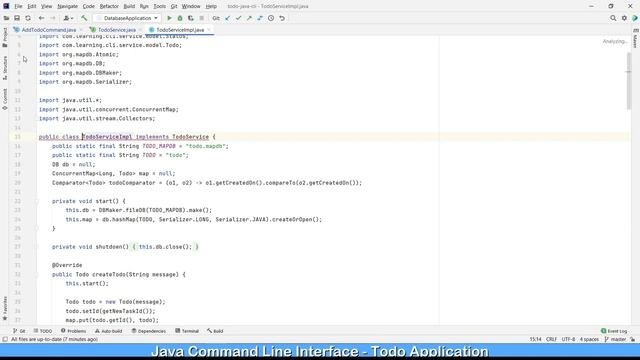
Task: Open the Window menu
Action: [x=191, y=6]
